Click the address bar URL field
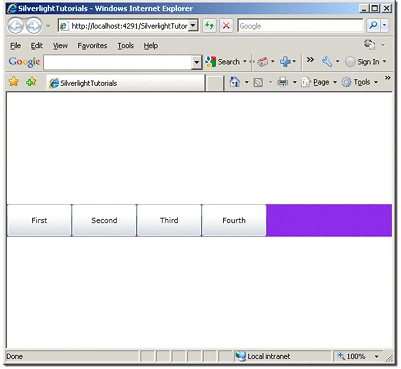This screenshot has width=401, height=369. tap(124, 26)
